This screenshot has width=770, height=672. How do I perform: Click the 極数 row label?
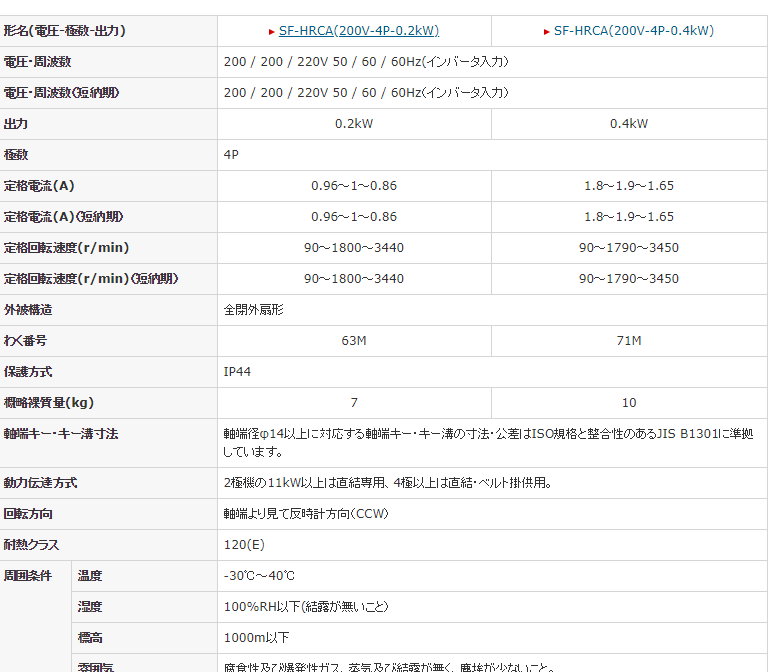16,155
